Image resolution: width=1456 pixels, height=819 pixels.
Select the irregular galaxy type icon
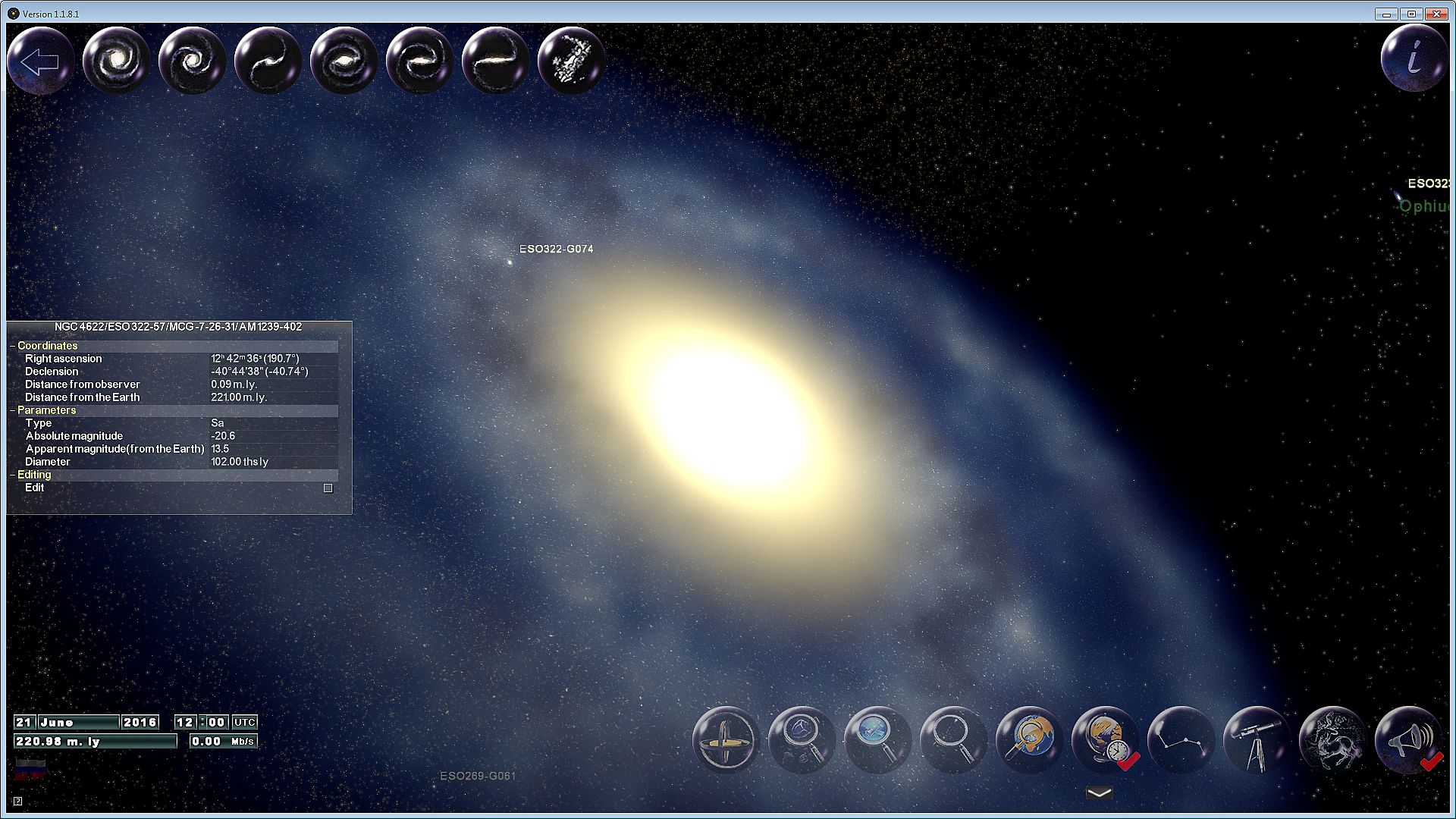click(571, 61)
